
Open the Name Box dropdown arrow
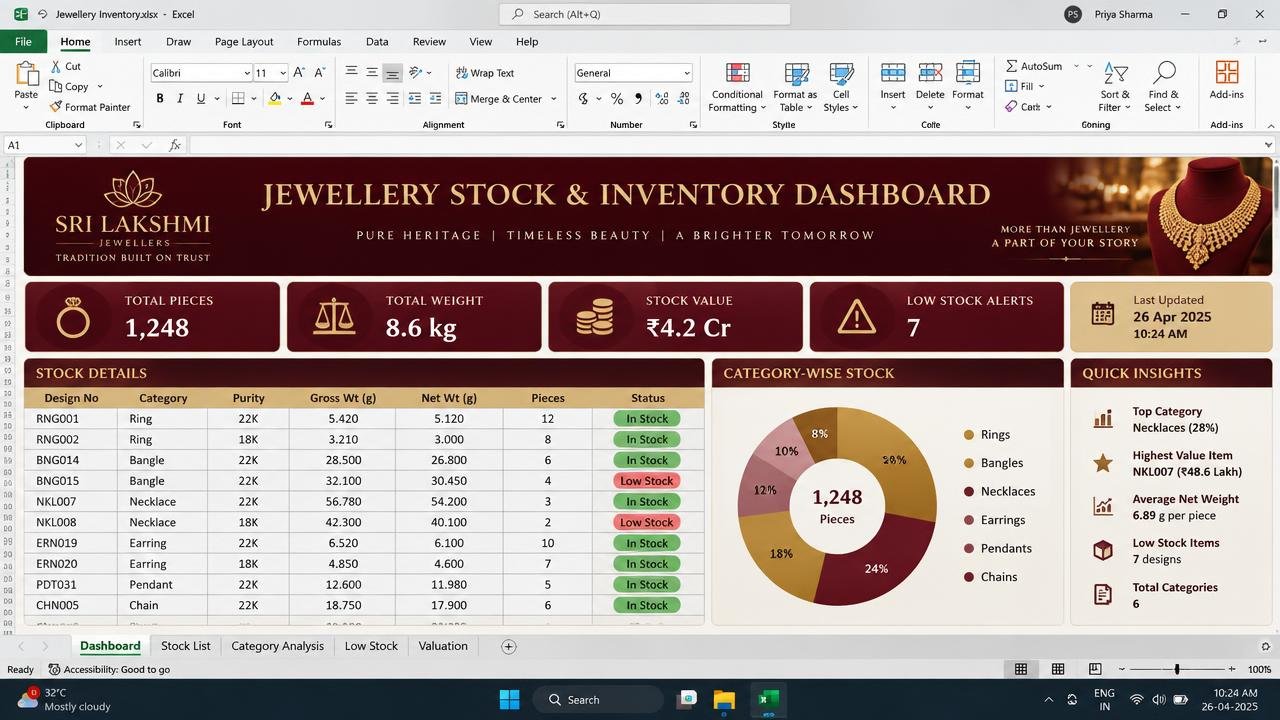coord(78,145)
